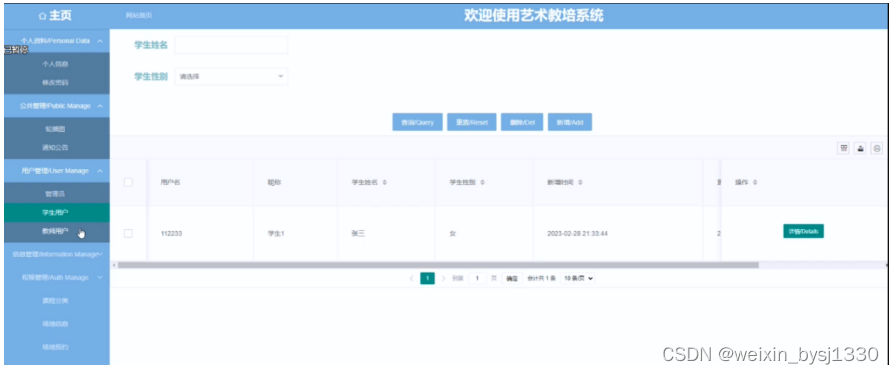Go to the next page arrow

click(x=443, y=278)
